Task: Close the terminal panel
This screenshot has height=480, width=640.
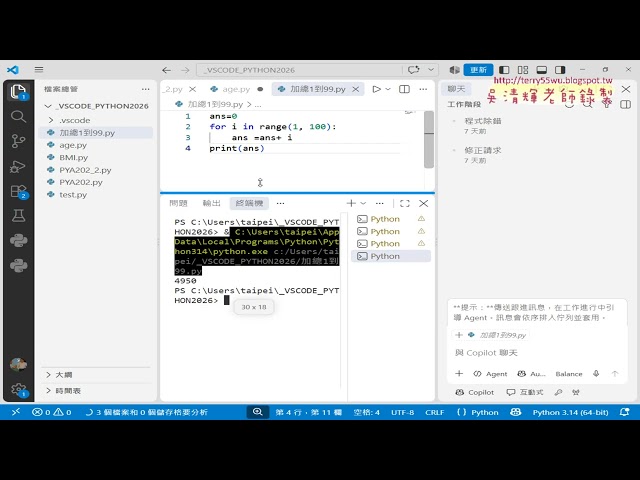Action: [x=424, y=203]
